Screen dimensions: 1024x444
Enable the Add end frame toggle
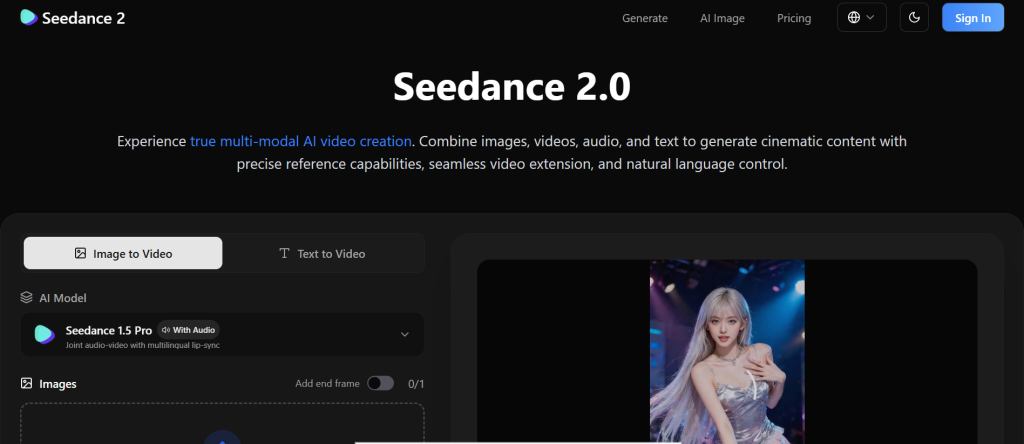(380, 383)
